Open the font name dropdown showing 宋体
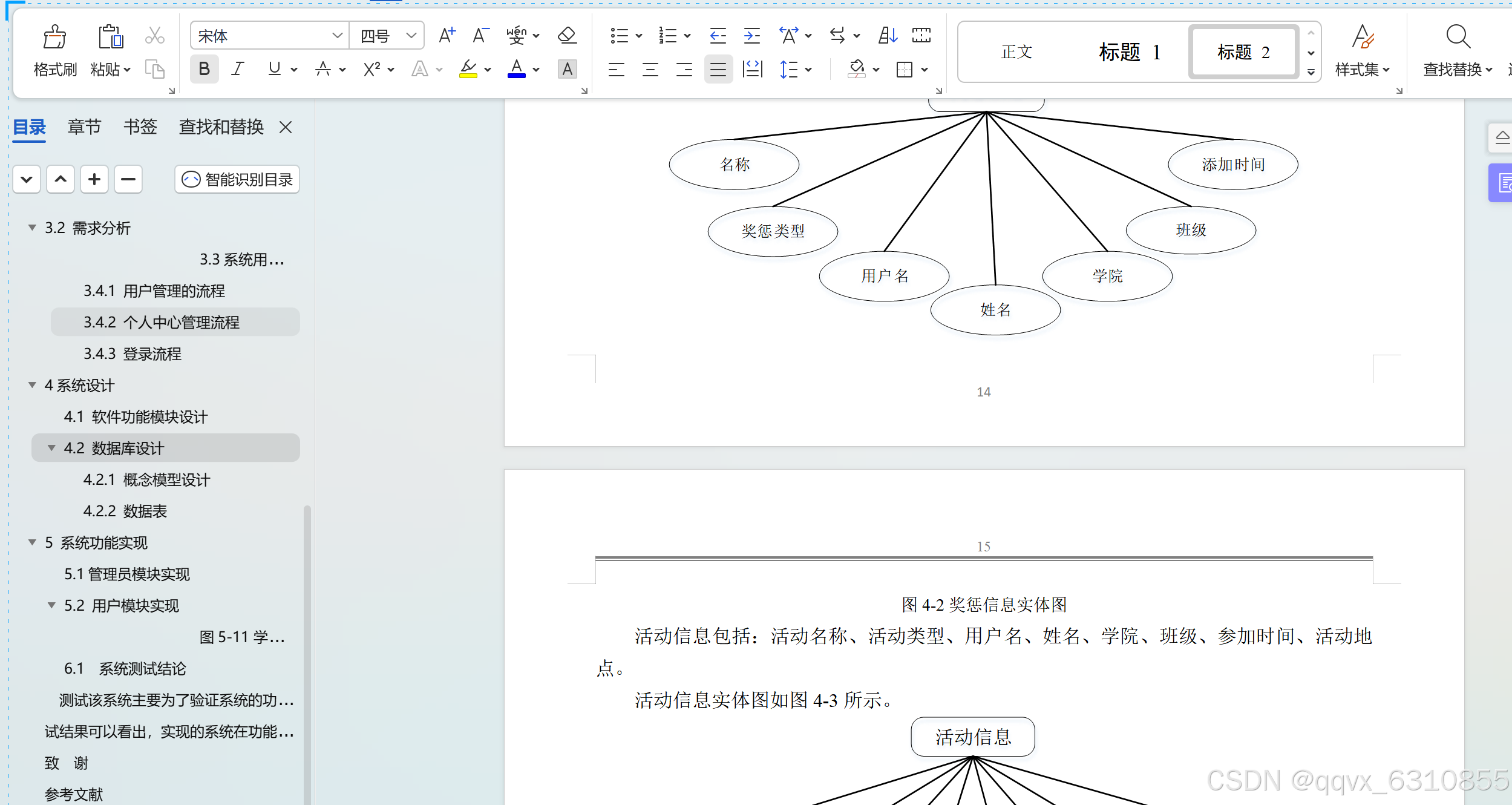The width and height of the screenshot is (1512, 805). click(337, 36)
